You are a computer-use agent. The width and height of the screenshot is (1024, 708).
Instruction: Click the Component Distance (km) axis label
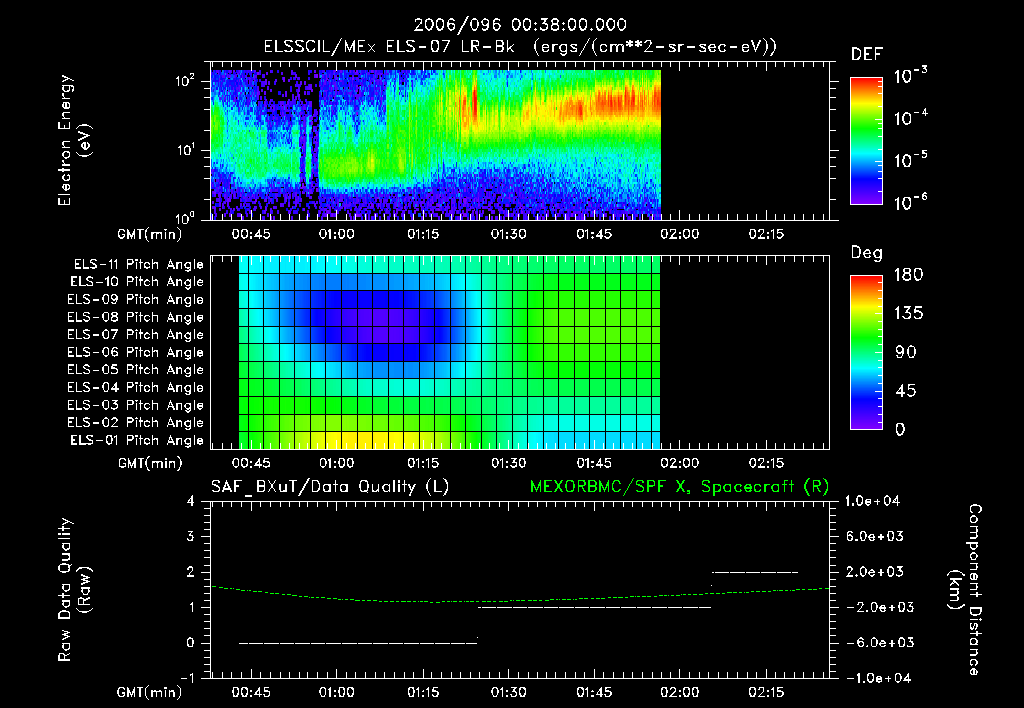coord(965,590)
